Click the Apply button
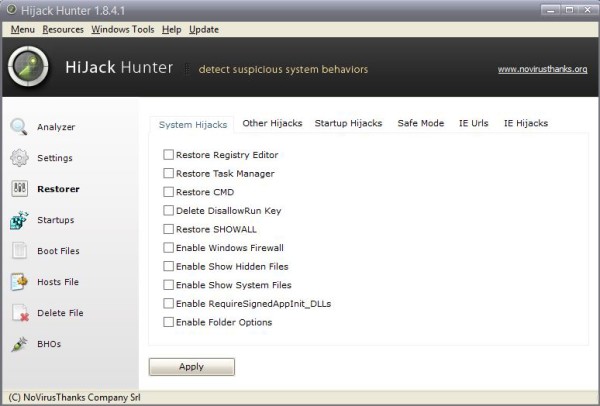Screen dimensions: 600x406 (x=192, y=367)
